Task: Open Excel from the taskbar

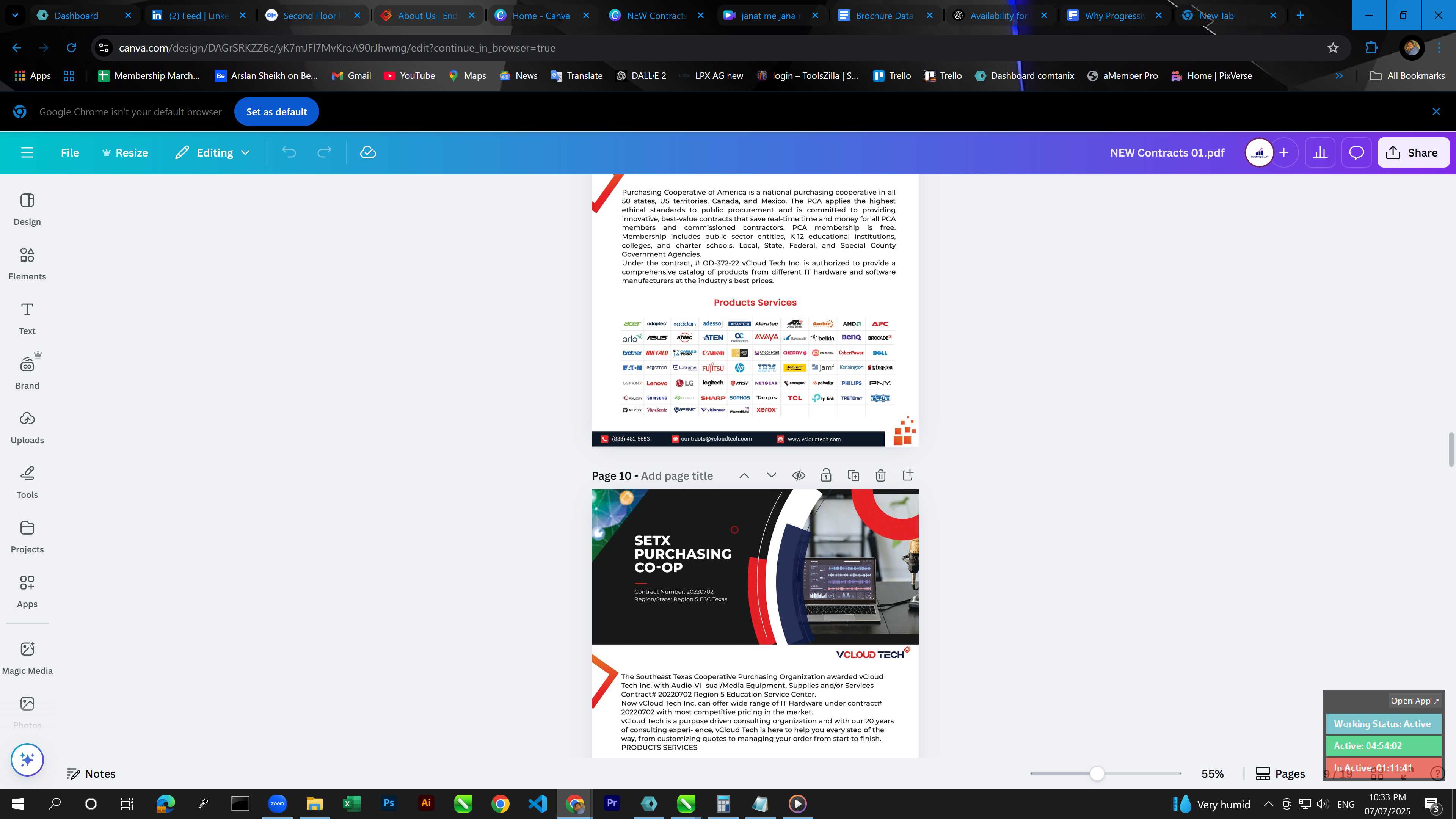Action: click(351, 804)
